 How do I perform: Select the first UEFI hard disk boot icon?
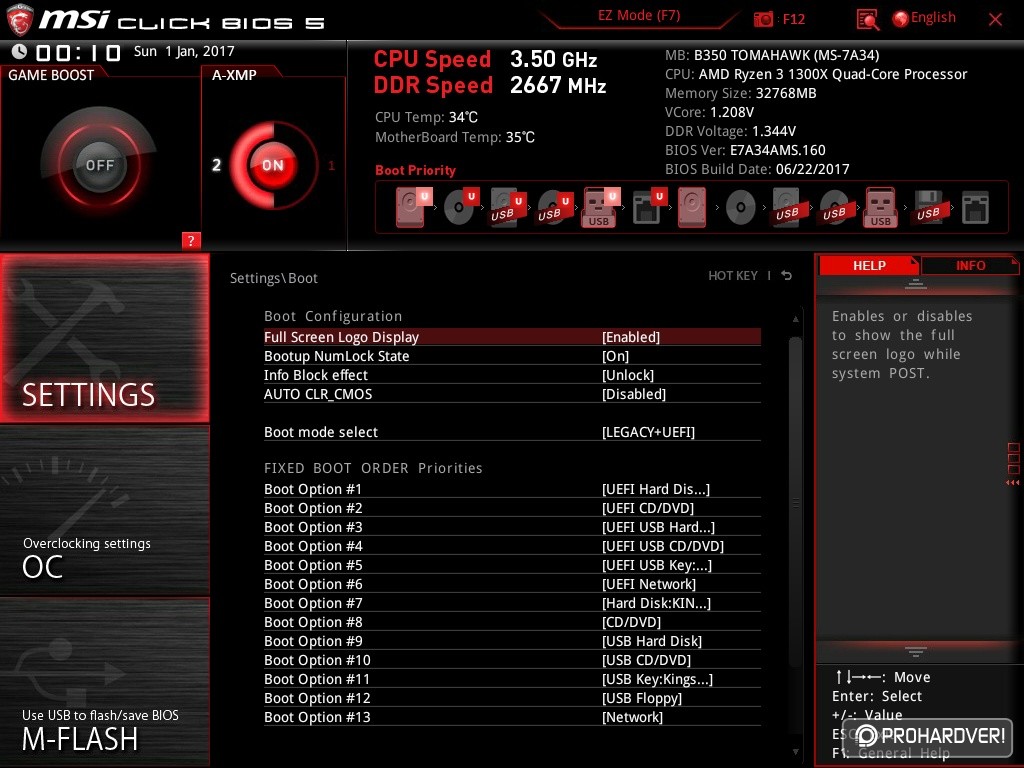point(413,207)
